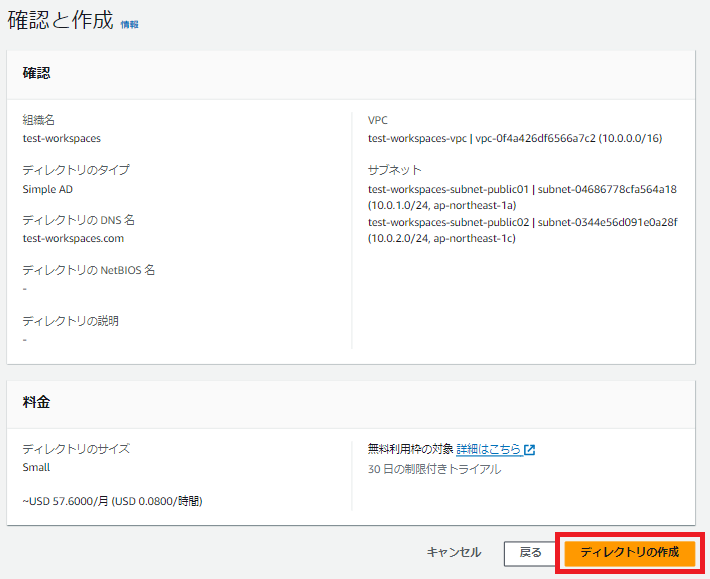Image resolution: width=710 pixels, height=579 pixels.
Task: Click the 無料利用枠の対象 text
Action: 410,449
